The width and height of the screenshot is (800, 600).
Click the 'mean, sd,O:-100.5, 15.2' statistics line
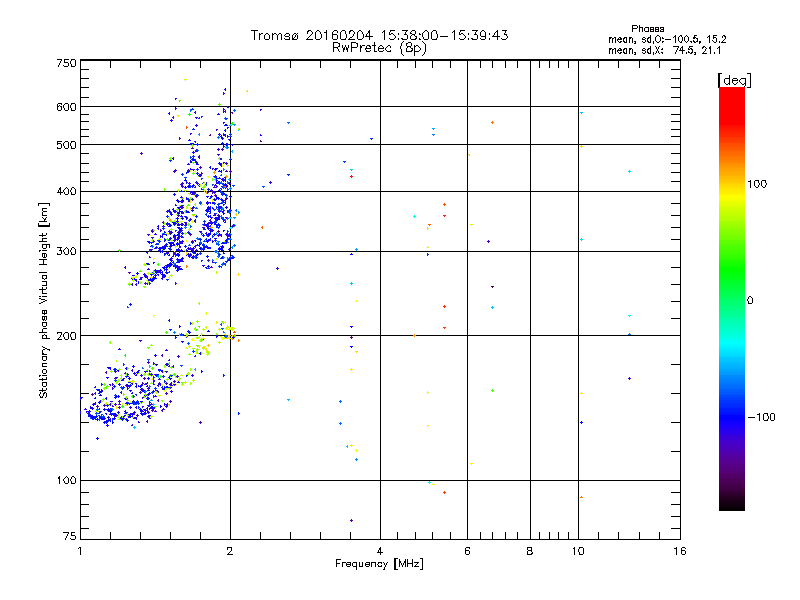coord(667,39)
